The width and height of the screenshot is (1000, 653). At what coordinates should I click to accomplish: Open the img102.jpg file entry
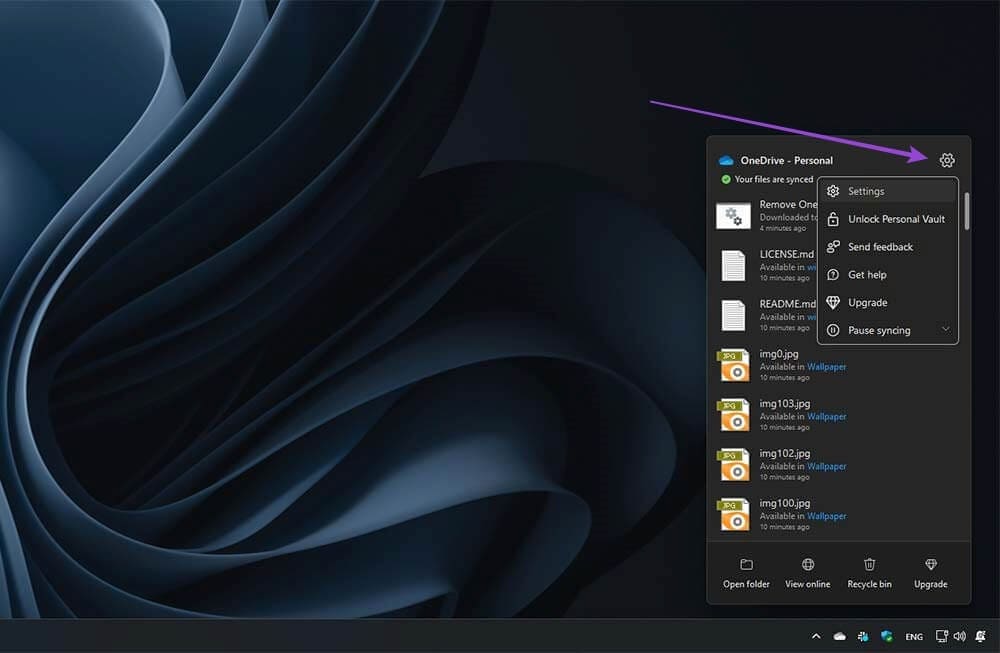pyautogui.click(x=839, y=464)
